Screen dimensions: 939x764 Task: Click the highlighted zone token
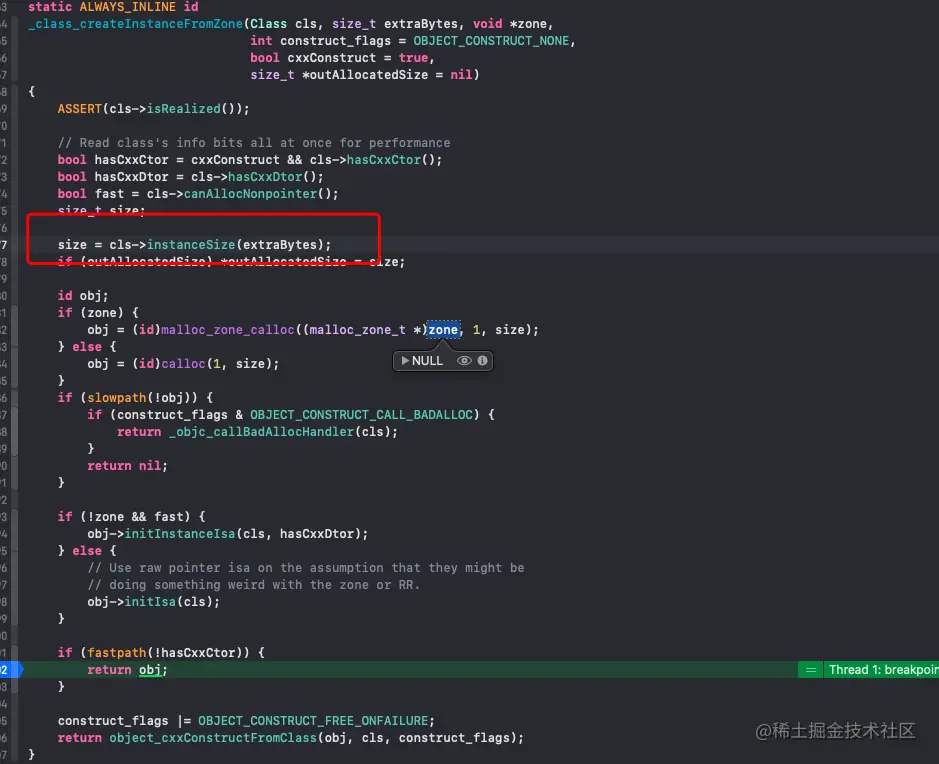pos(443,330)
